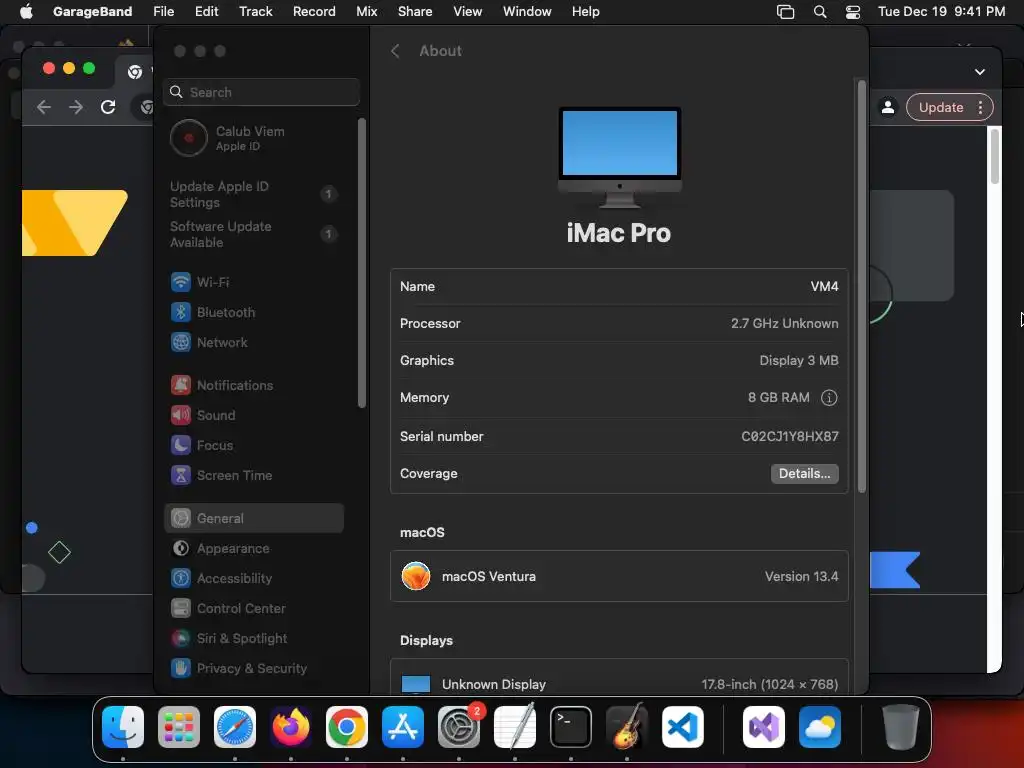Open the Record menu
Viewport: 1024px width, 768px height.
[314, 11]
